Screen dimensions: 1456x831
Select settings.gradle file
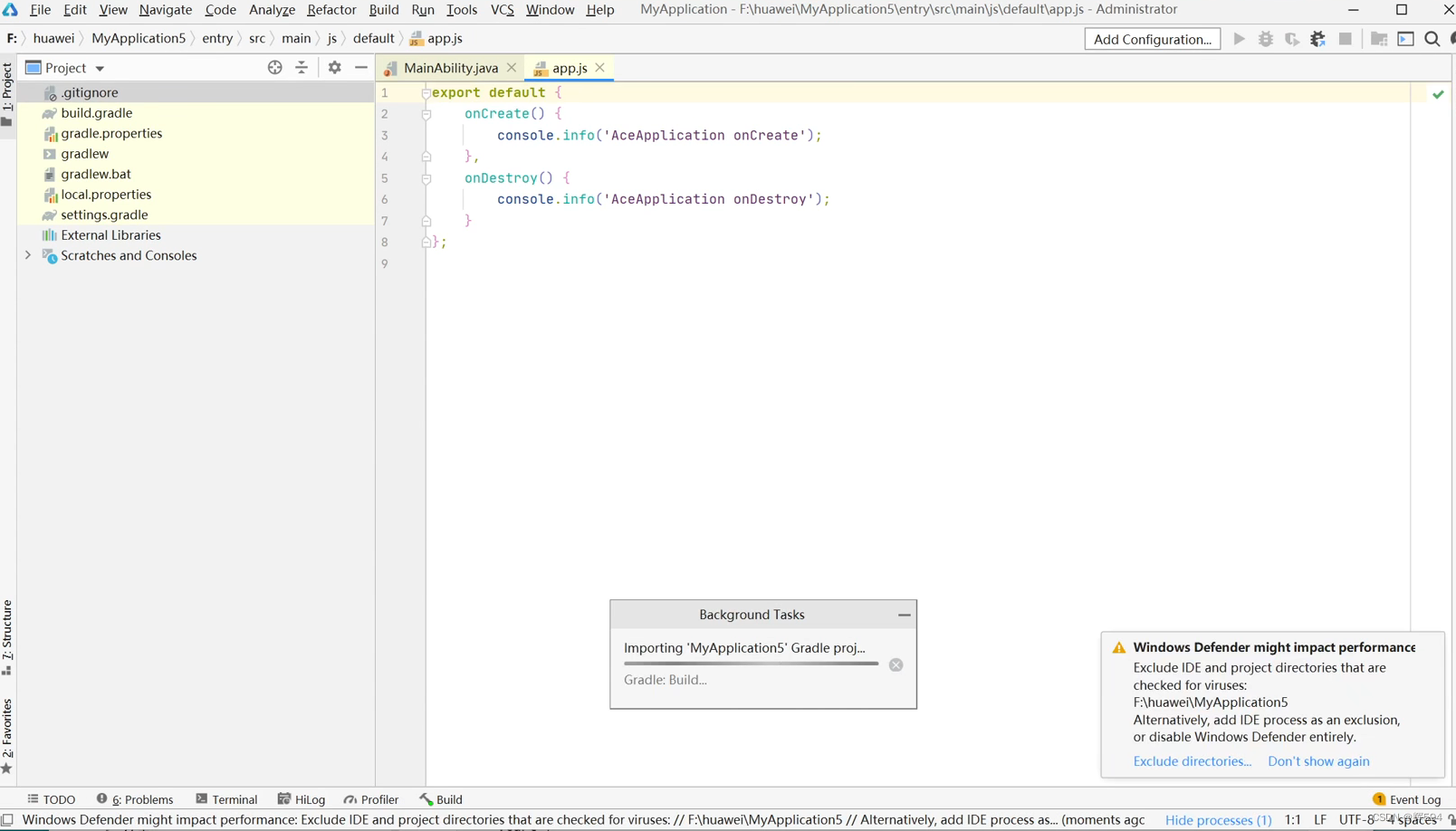[x=196, y=215]
